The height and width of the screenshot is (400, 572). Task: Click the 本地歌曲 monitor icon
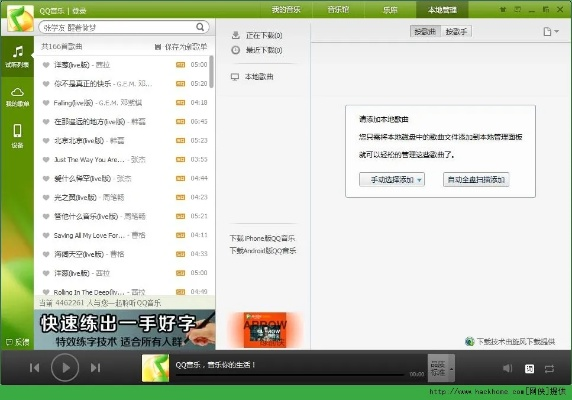click(x=235, y=77)
